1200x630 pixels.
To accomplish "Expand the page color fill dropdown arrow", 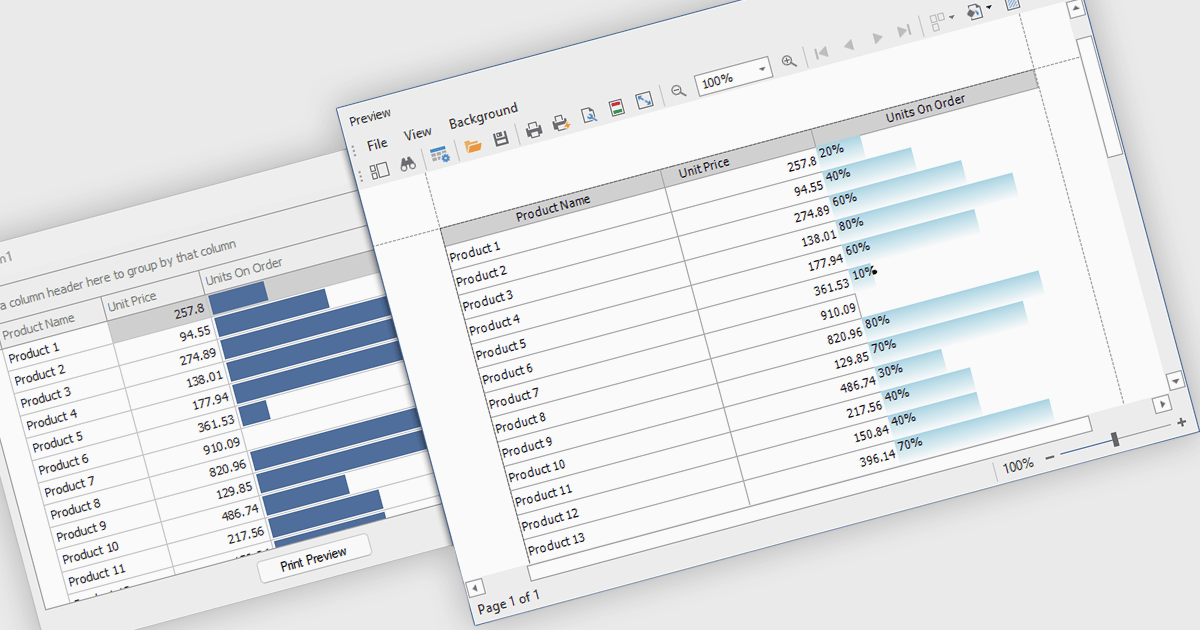I will (x=989, y=9).
